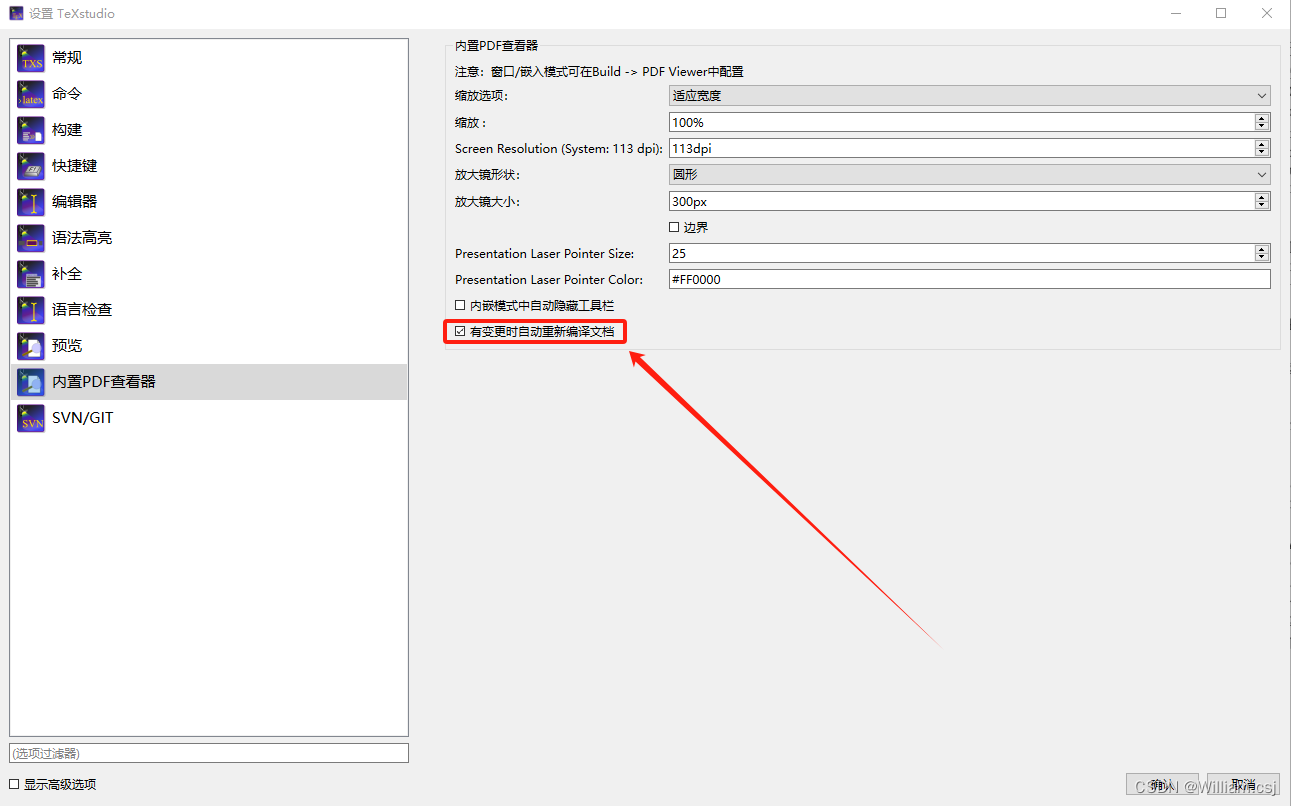Go to the 快捷键 settings page
This screenshot has width=1291, height=806.
point(209,166)
